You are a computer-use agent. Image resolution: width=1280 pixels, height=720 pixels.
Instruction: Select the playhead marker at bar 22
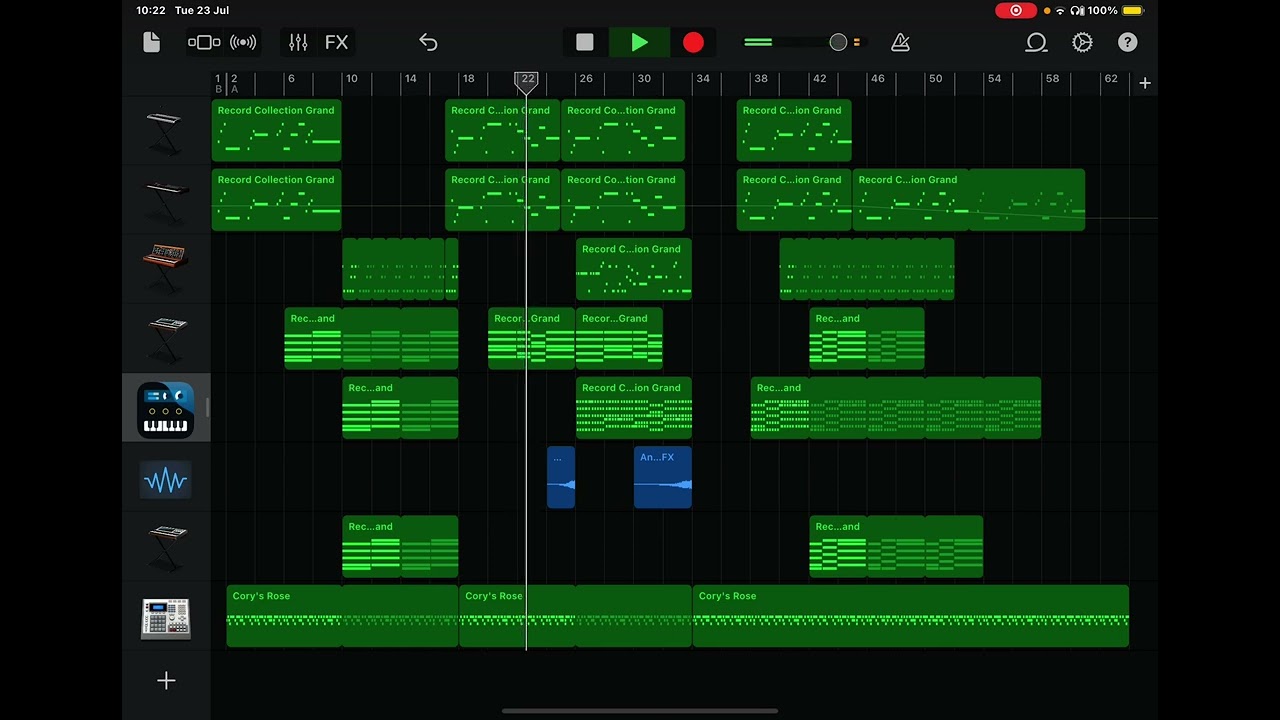click(526, 82)
